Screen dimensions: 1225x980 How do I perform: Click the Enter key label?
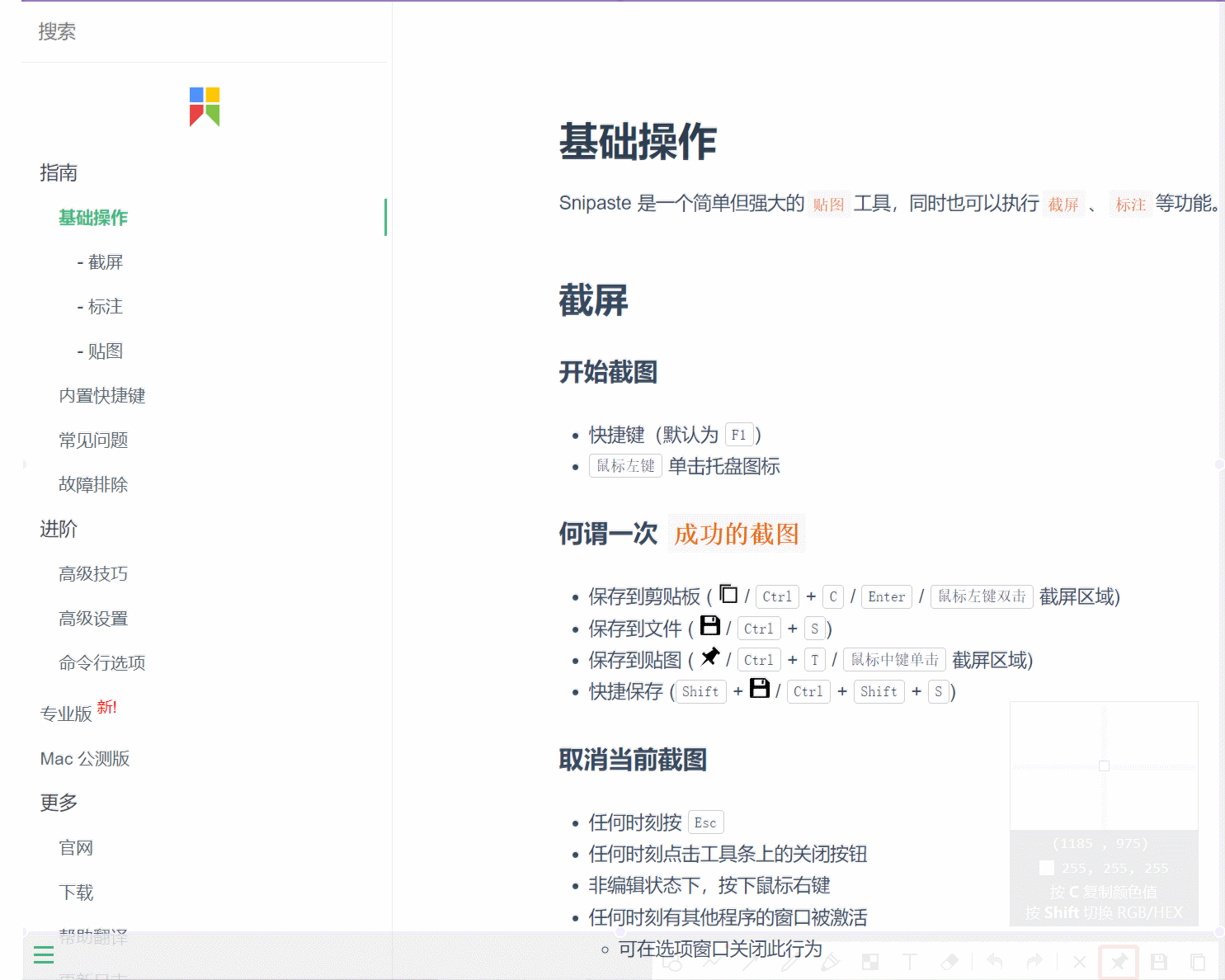pyautogui.click(x=887, y=596)
